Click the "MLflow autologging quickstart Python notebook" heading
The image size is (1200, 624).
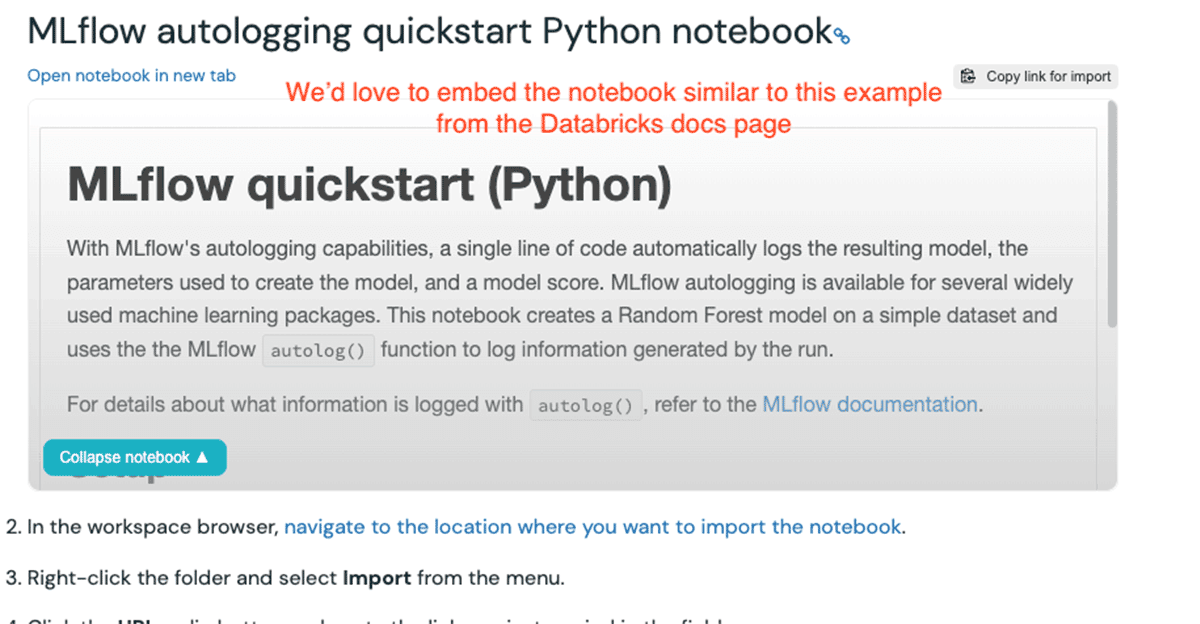428,32
